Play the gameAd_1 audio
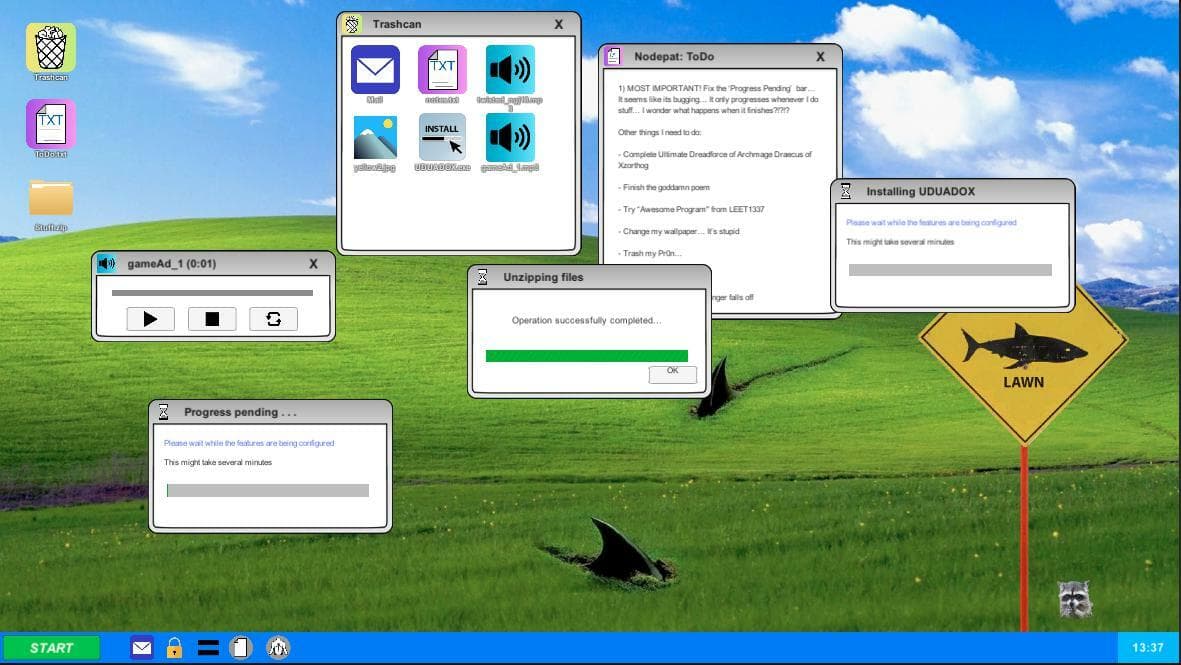The width and height of the screenshot is (1181, 665). [x=151, y=319]
